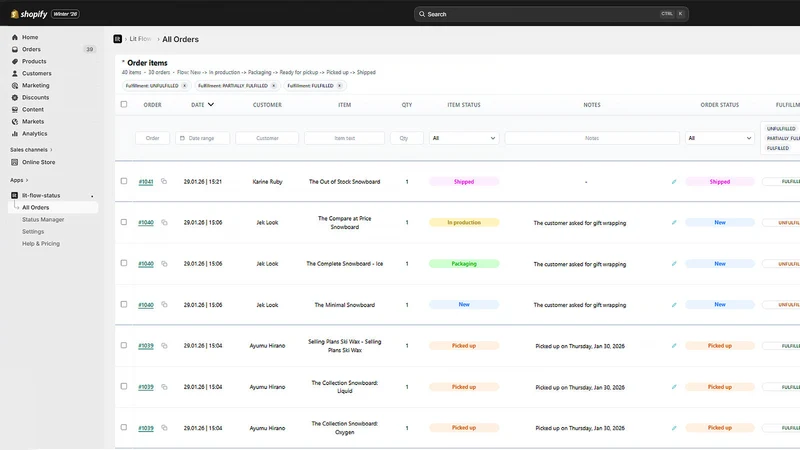Image resolution: width=800 pixels, height=450 pixels.
Task: Select the Collection Snowboard: Liquid row checkbox
Action: pyautogui.click(x=124, y=386)
